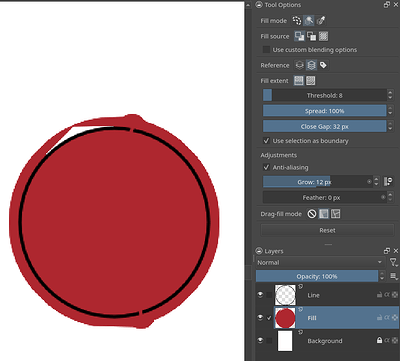
Task: Click the Spread slider
Action: 325,111
